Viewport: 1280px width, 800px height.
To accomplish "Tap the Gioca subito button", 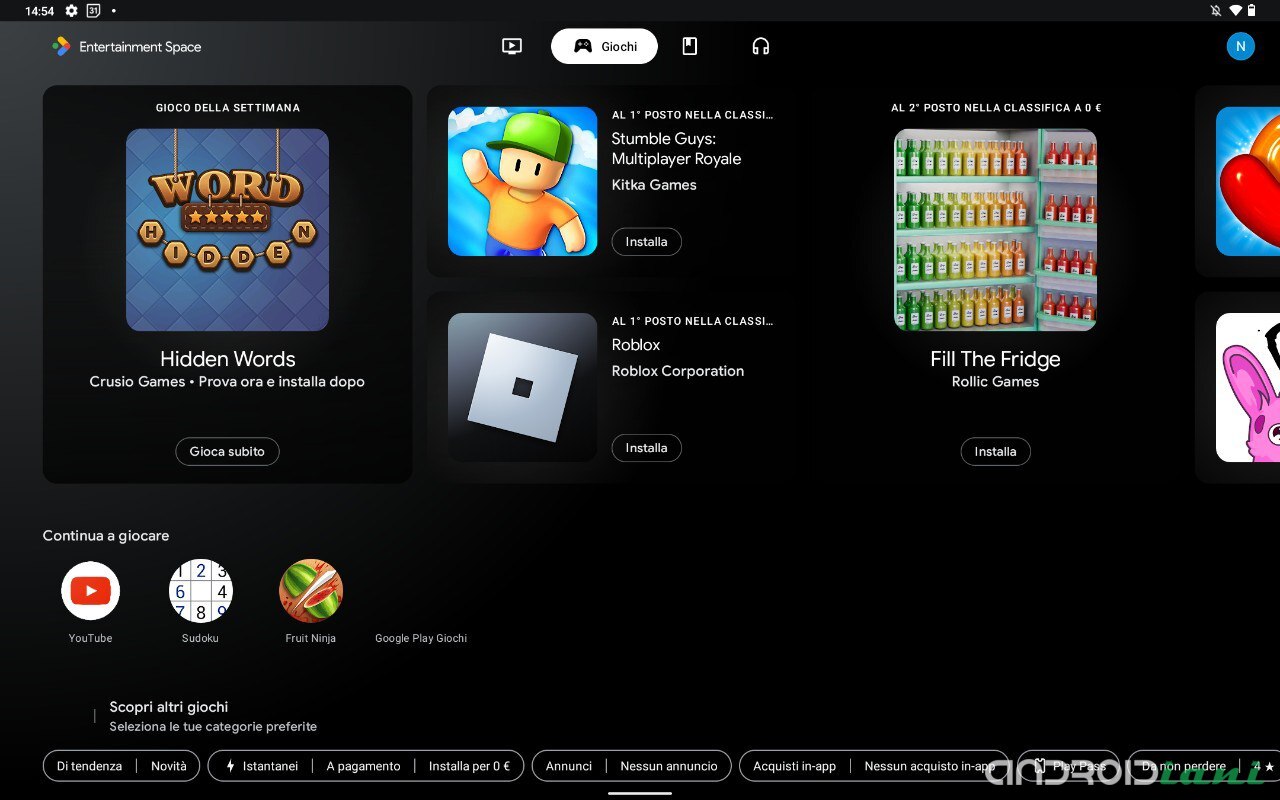I will click(x=227, y=451).
